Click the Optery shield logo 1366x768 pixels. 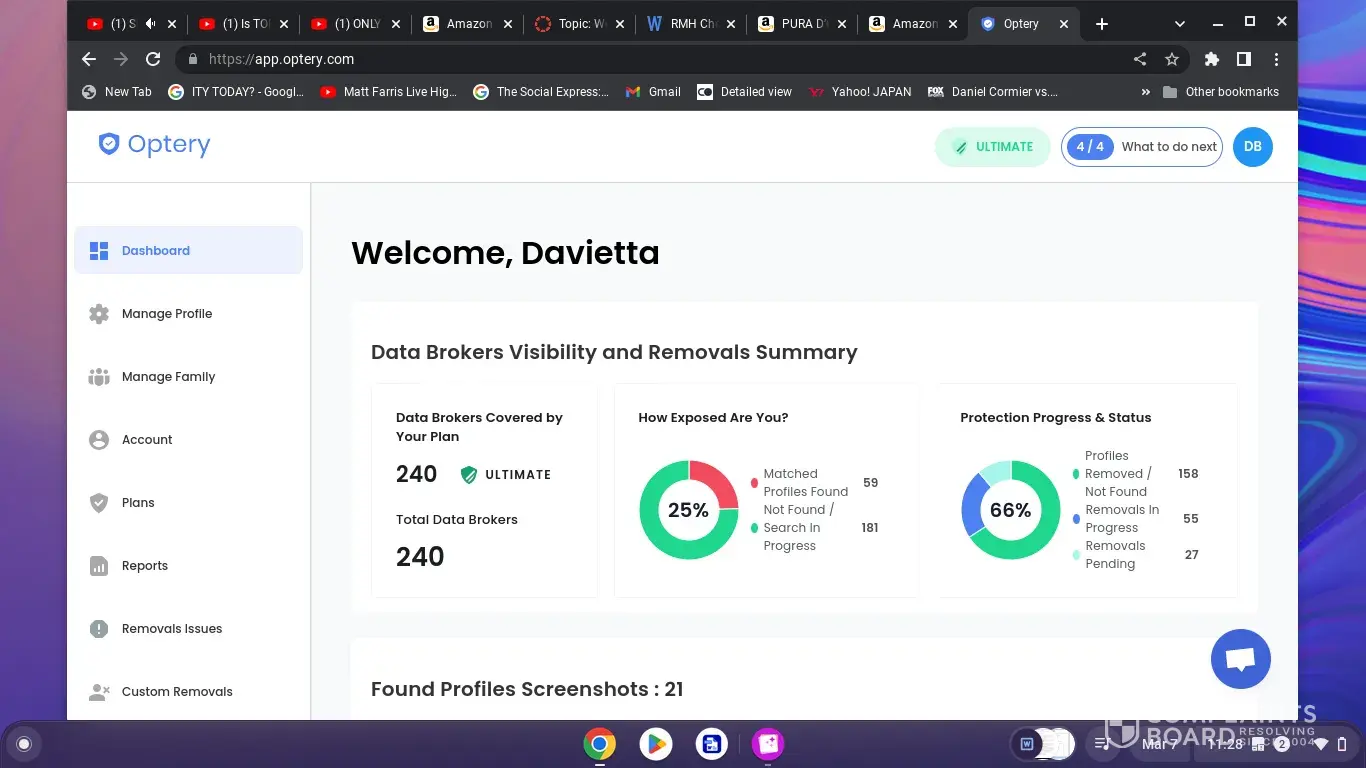pyautogui.click(x=108, y=144)
